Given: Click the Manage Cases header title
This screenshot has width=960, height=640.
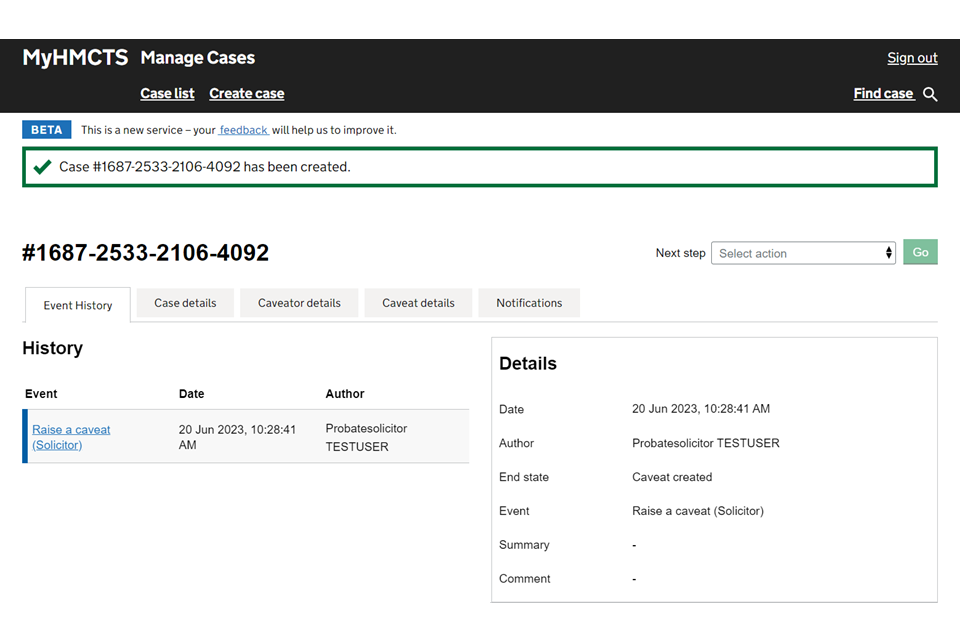Looking at the screenshot, I should (x=198, y=58).
